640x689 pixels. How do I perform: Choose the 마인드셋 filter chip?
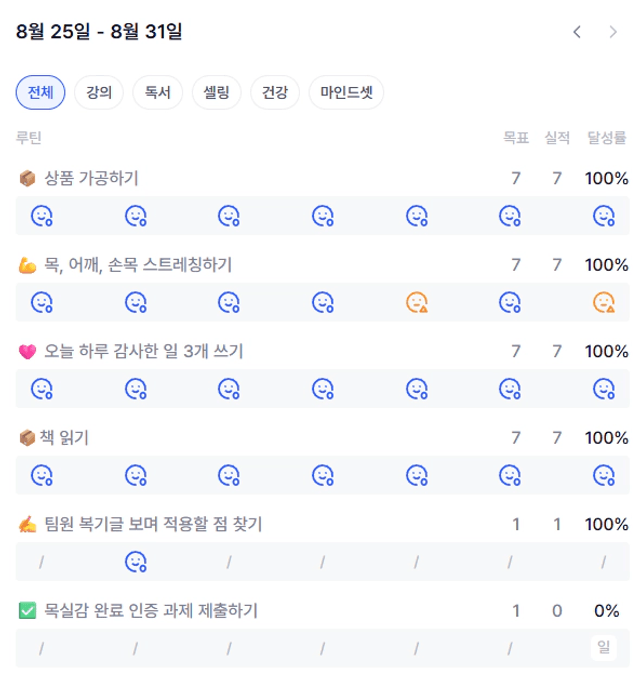[x=346, y=92]
